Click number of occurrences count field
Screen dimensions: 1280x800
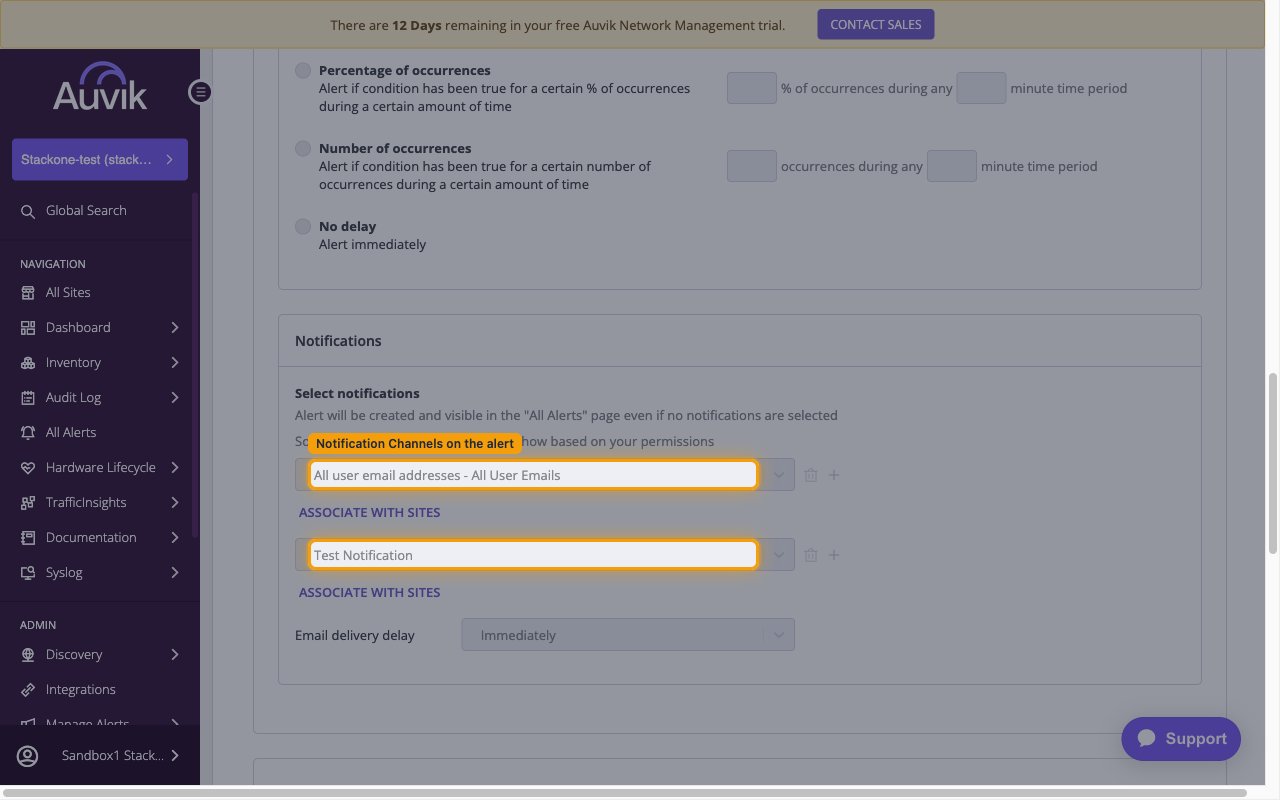click(x=752, y=166)
